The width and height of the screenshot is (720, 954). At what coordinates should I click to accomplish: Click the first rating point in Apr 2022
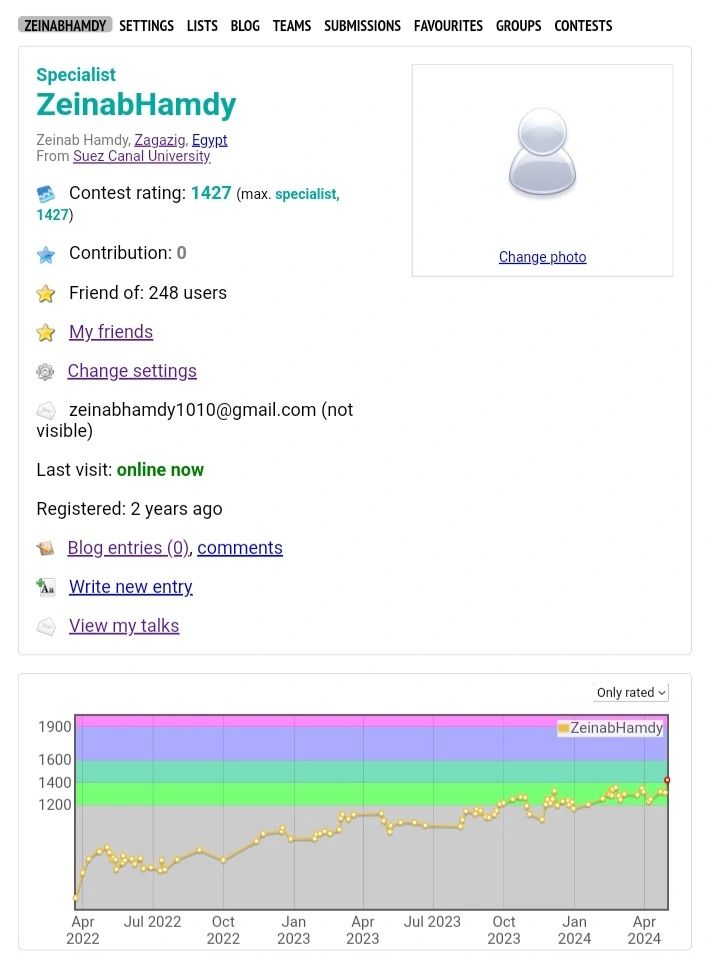(x=76, y=897)
